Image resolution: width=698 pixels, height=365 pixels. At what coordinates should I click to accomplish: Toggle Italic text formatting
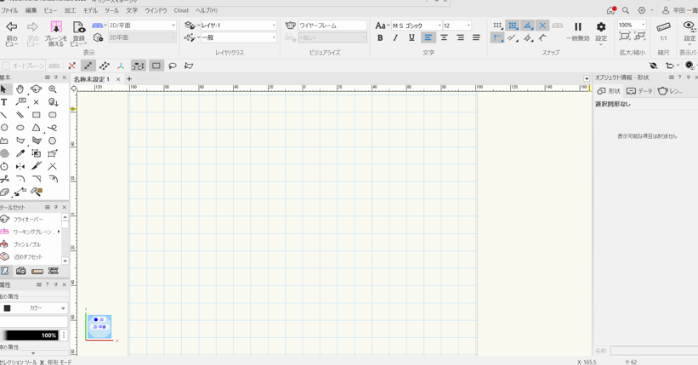tap(395, 38)
